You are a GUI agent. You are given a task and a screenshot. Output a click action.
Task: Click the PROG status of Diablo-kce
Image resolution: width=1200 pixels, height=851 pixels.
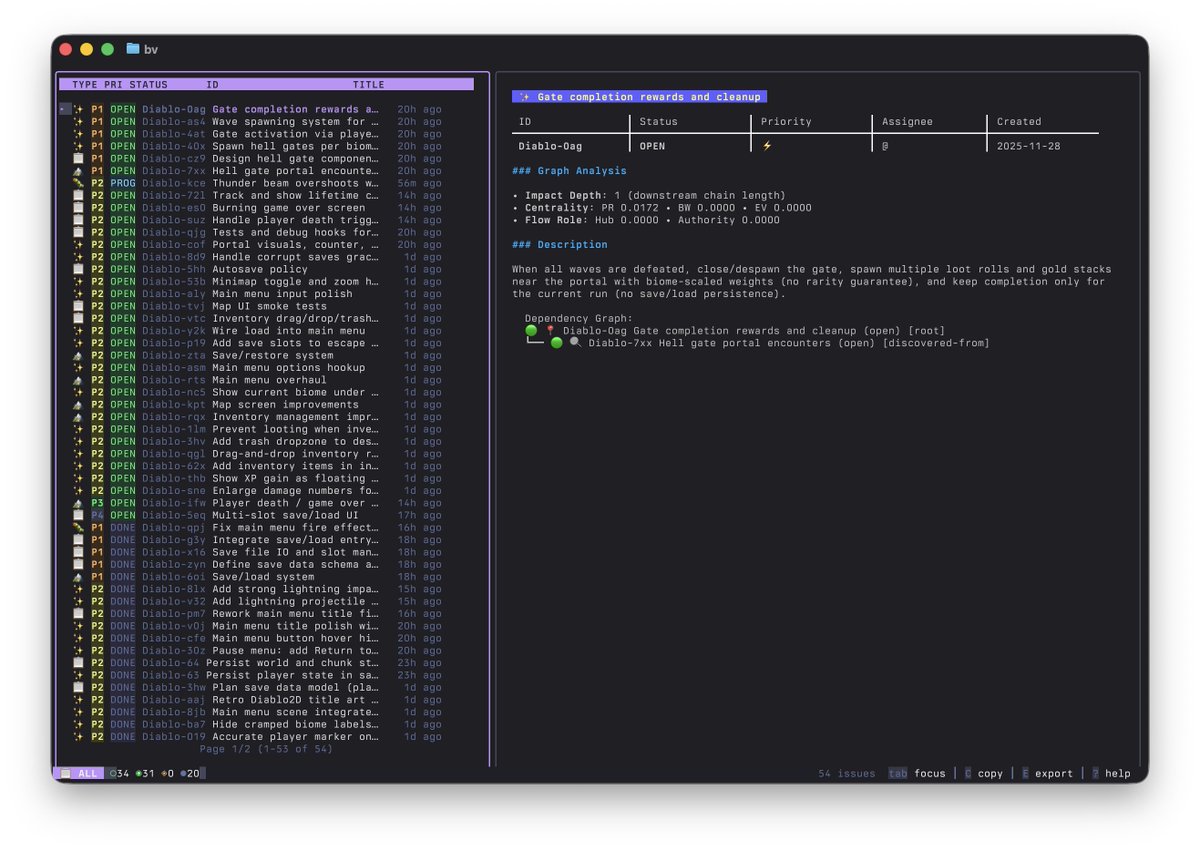[123, 183]
